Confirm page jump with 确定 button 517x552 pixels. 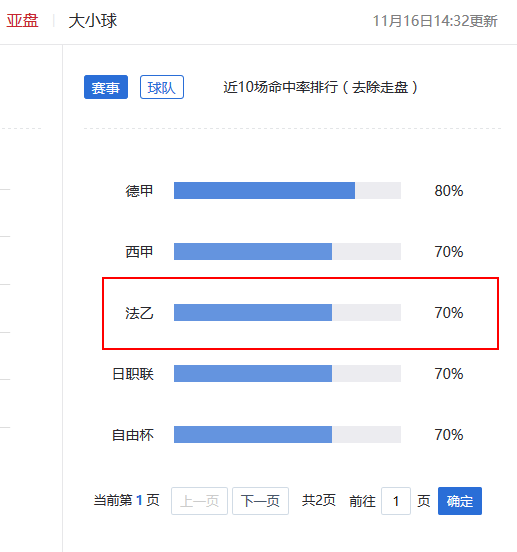pyautogui.click(x=460, y=501)
